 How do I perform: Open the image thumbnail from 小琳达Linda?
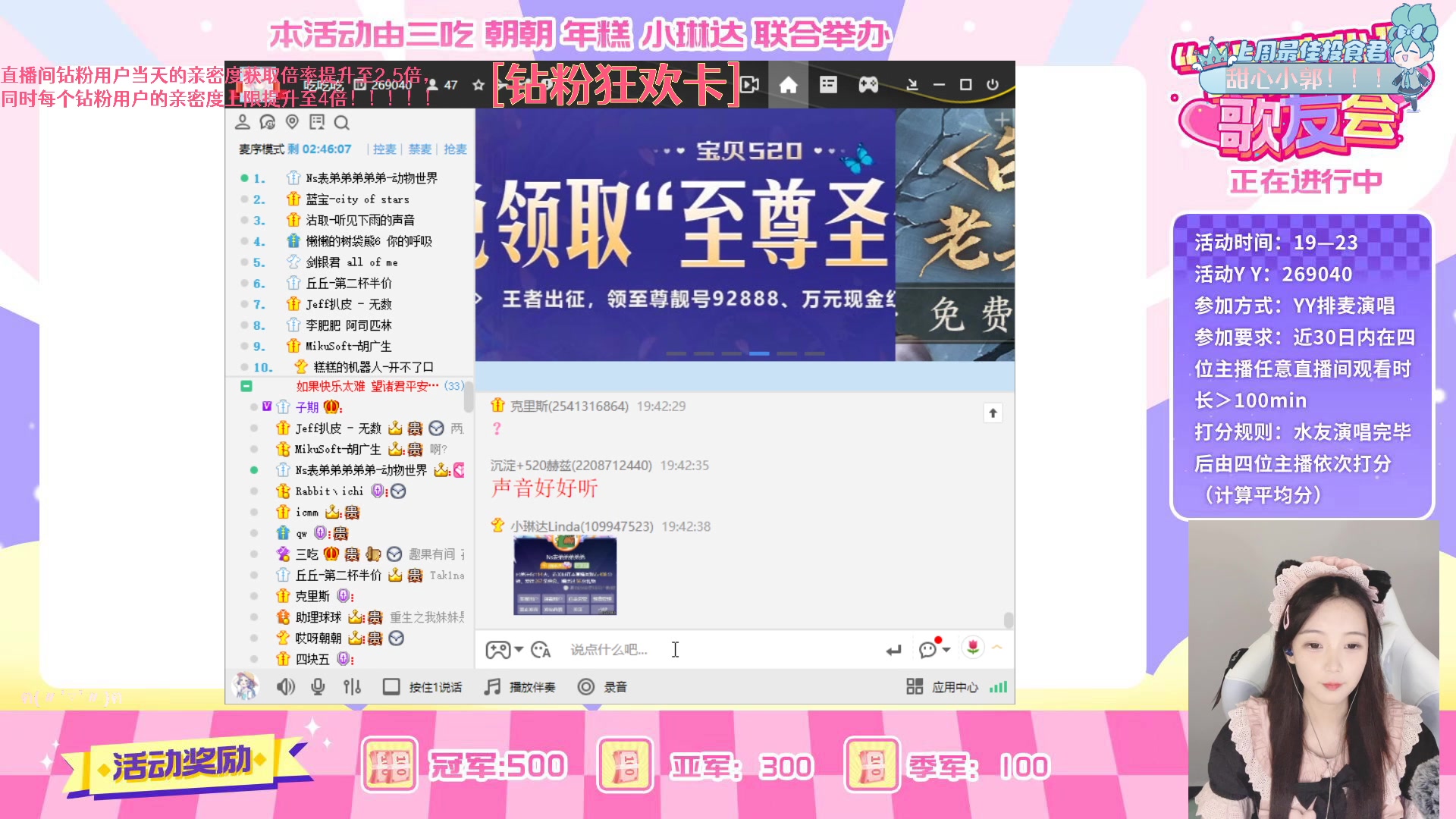click(x=565, y=576)
